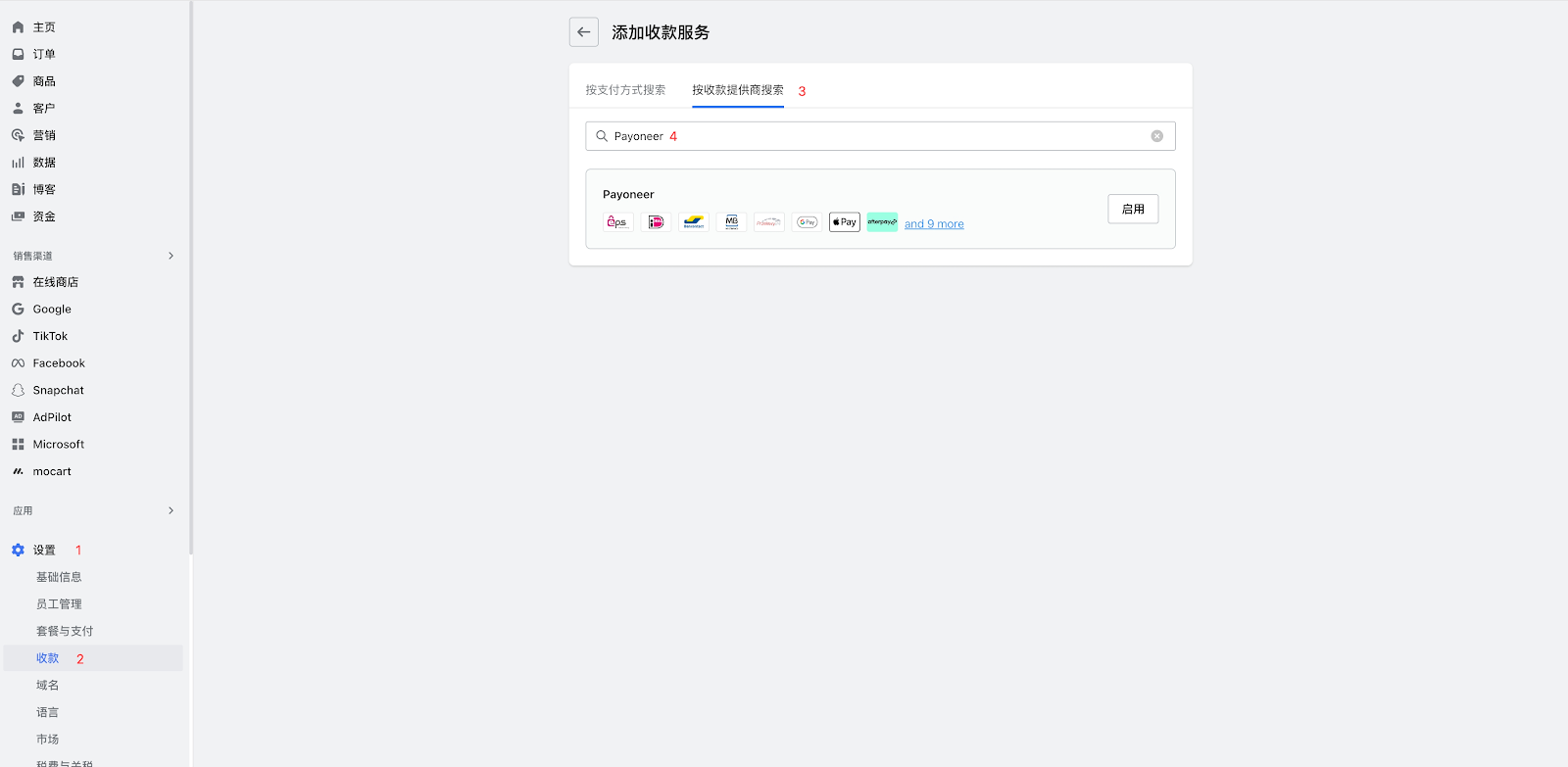The height and width of the screenshot is (767, 1568).
Task: Click the EPS payment icon
Action: point(617,222)
